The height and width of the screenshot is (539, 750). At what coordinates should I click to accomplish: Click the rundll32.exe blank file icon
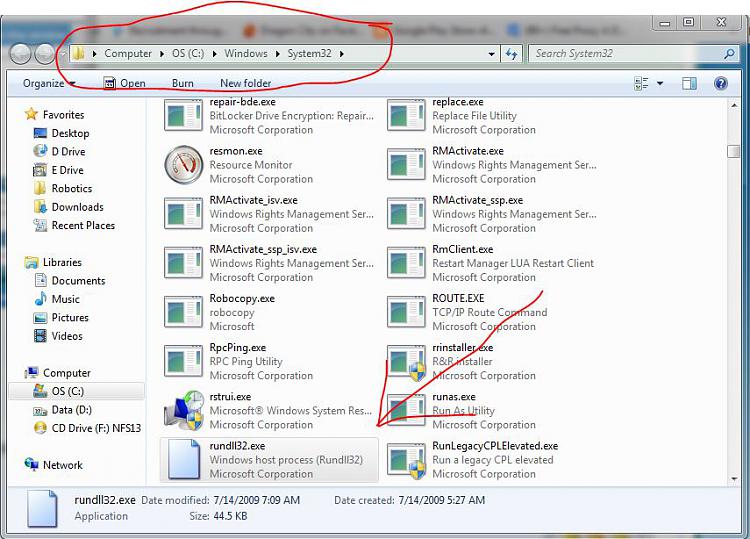point(184,459)
